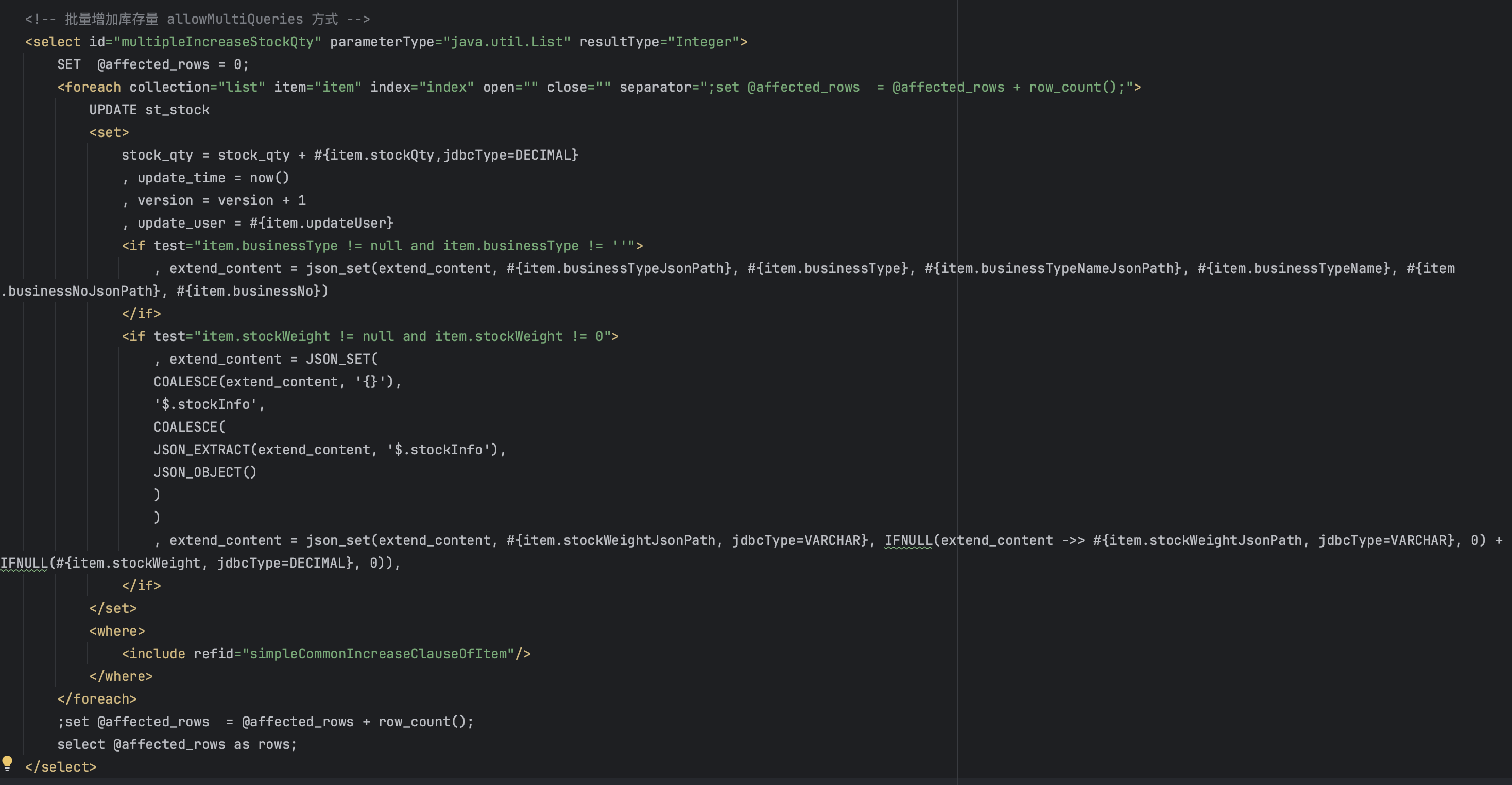Click the opening <where> tag

[x=117, y=631]
